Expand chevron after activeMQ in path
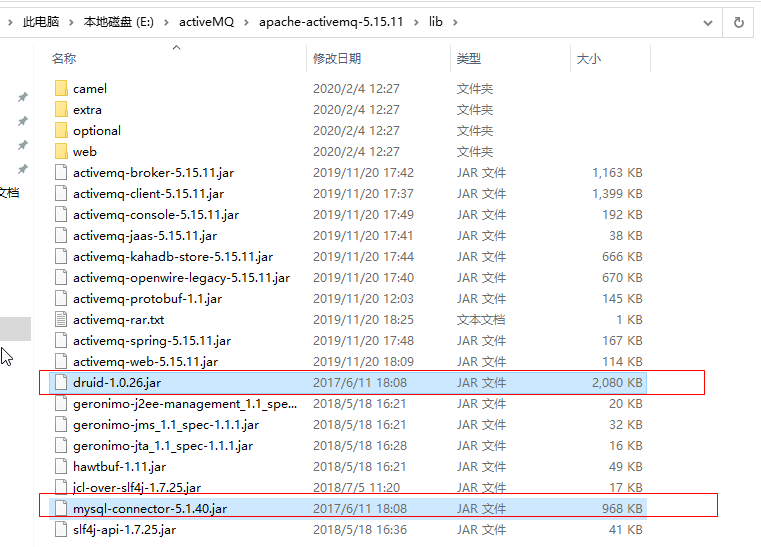The width and height of the screenshot is (761, 547). [246, 22]
